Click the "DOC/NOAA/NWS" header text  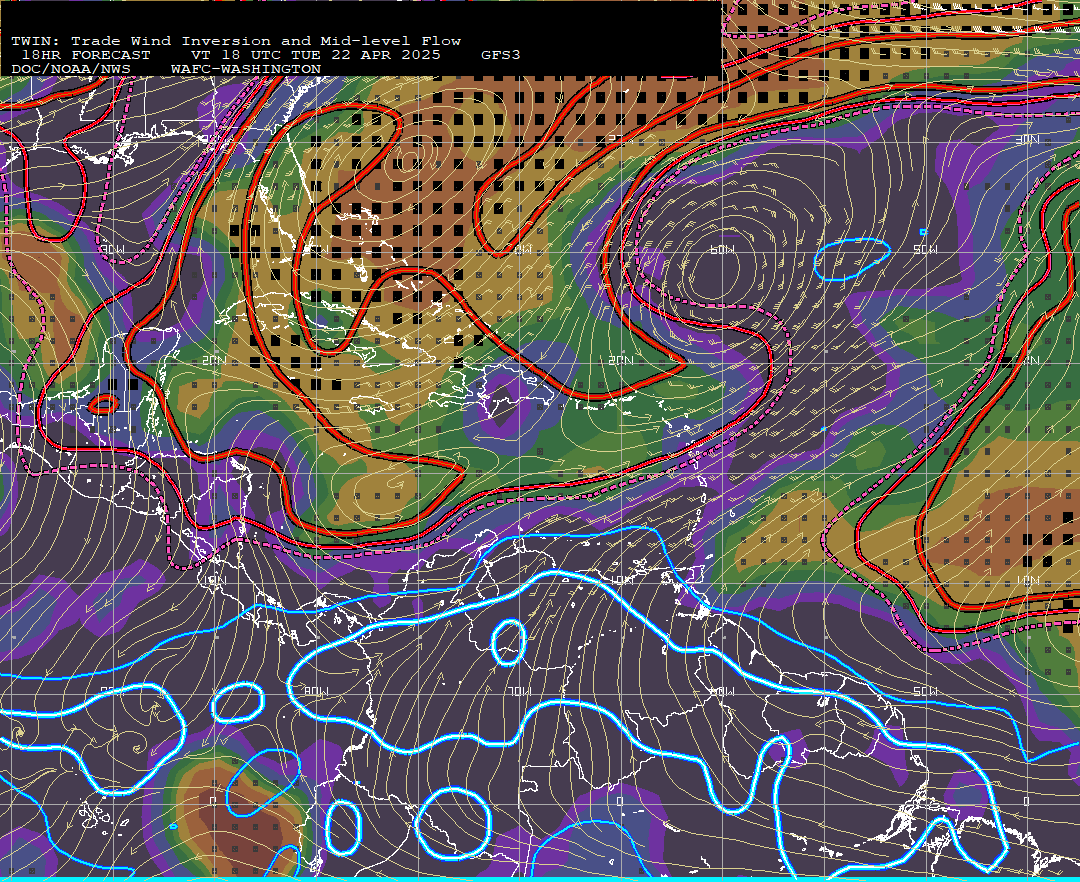coord(70,70)
